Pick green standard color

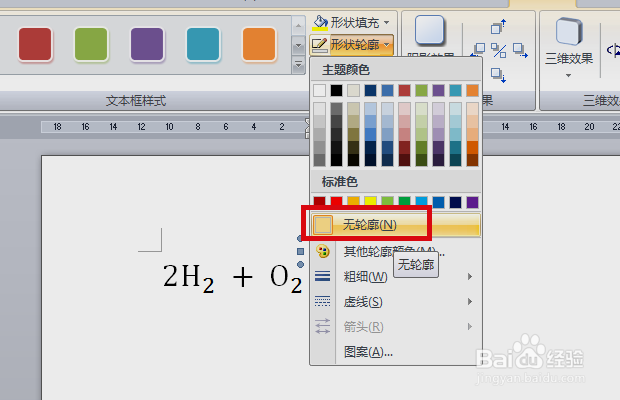click(x=405, y=201)
